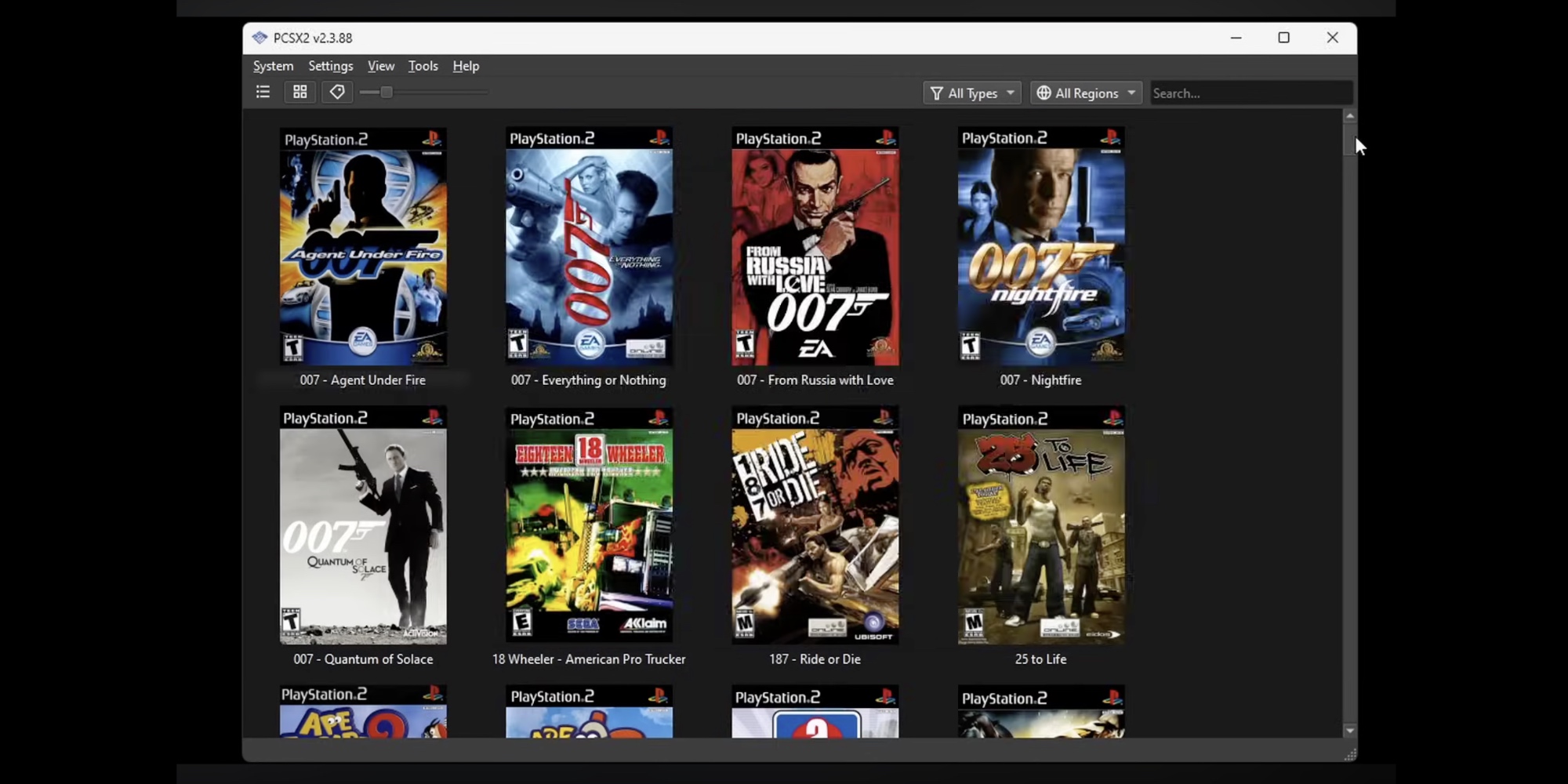Click the Search input field
The width and height of the screenshot is (1568, 784).
click(1250, 93)
